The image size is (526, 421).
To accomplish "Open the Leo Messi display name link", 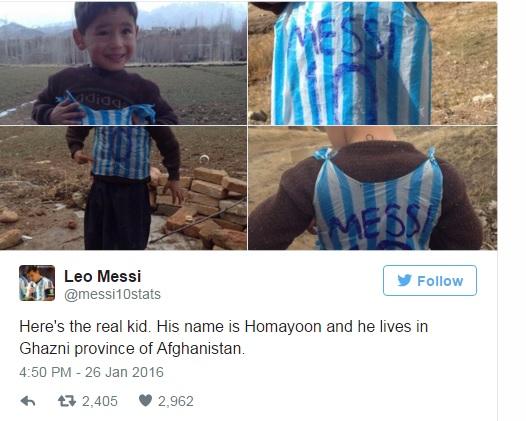I will point(102,276).
